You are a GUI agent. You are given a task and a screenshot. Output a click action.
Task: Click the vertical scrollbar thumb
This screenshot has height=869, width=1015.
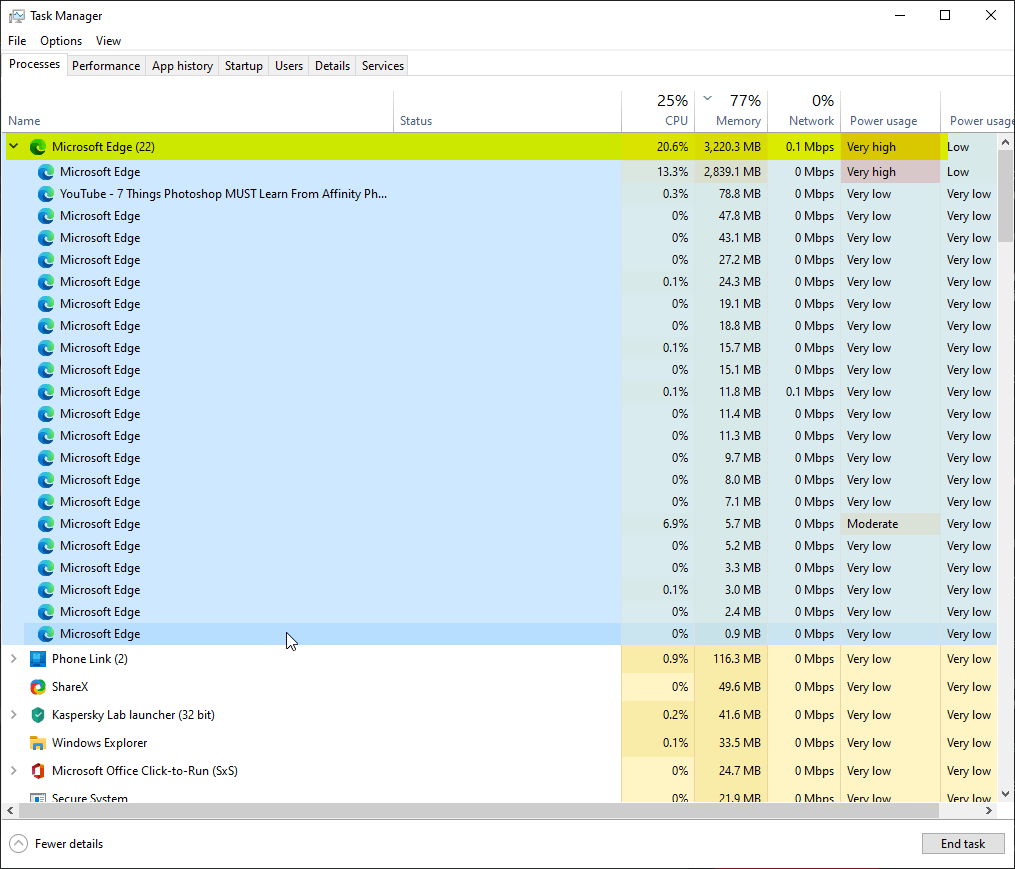coord(1005,196)
